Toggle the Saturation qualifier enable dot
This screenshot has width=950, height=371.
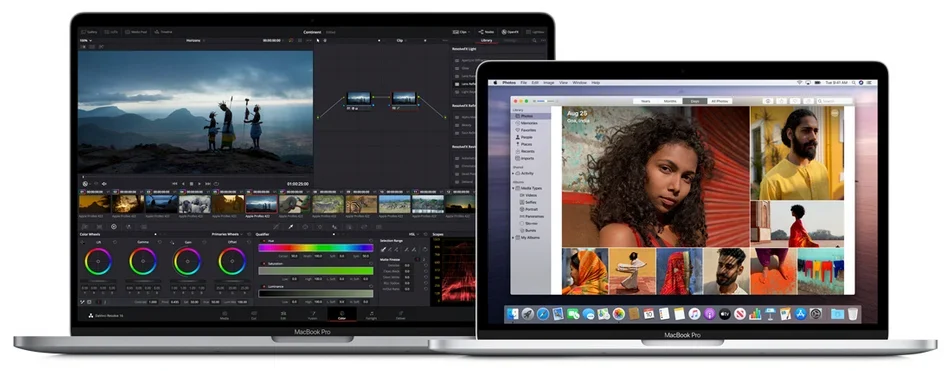coord(264,264)
